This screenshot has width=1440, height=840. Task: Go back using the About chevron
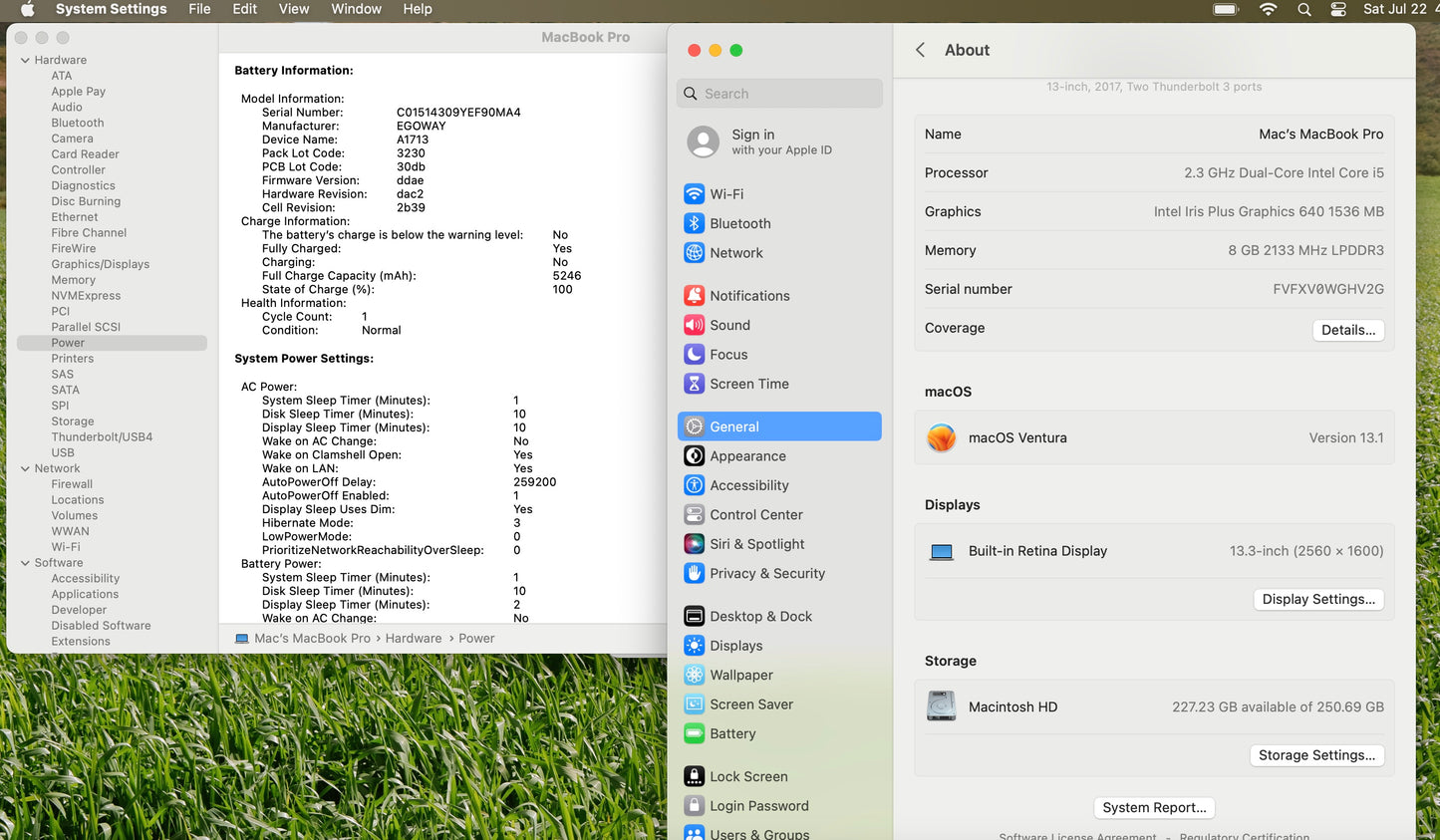tap(921, 50)
